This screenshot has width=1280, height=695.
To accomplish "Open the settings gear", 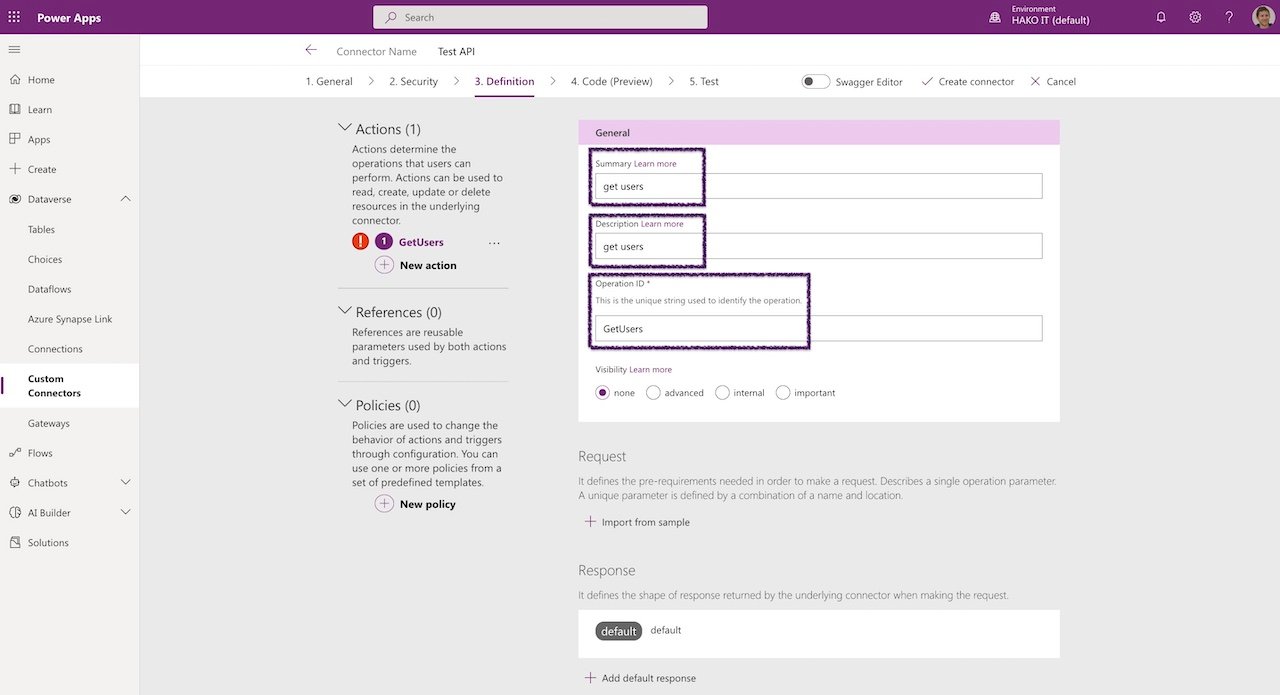I will pos(1195,17).
